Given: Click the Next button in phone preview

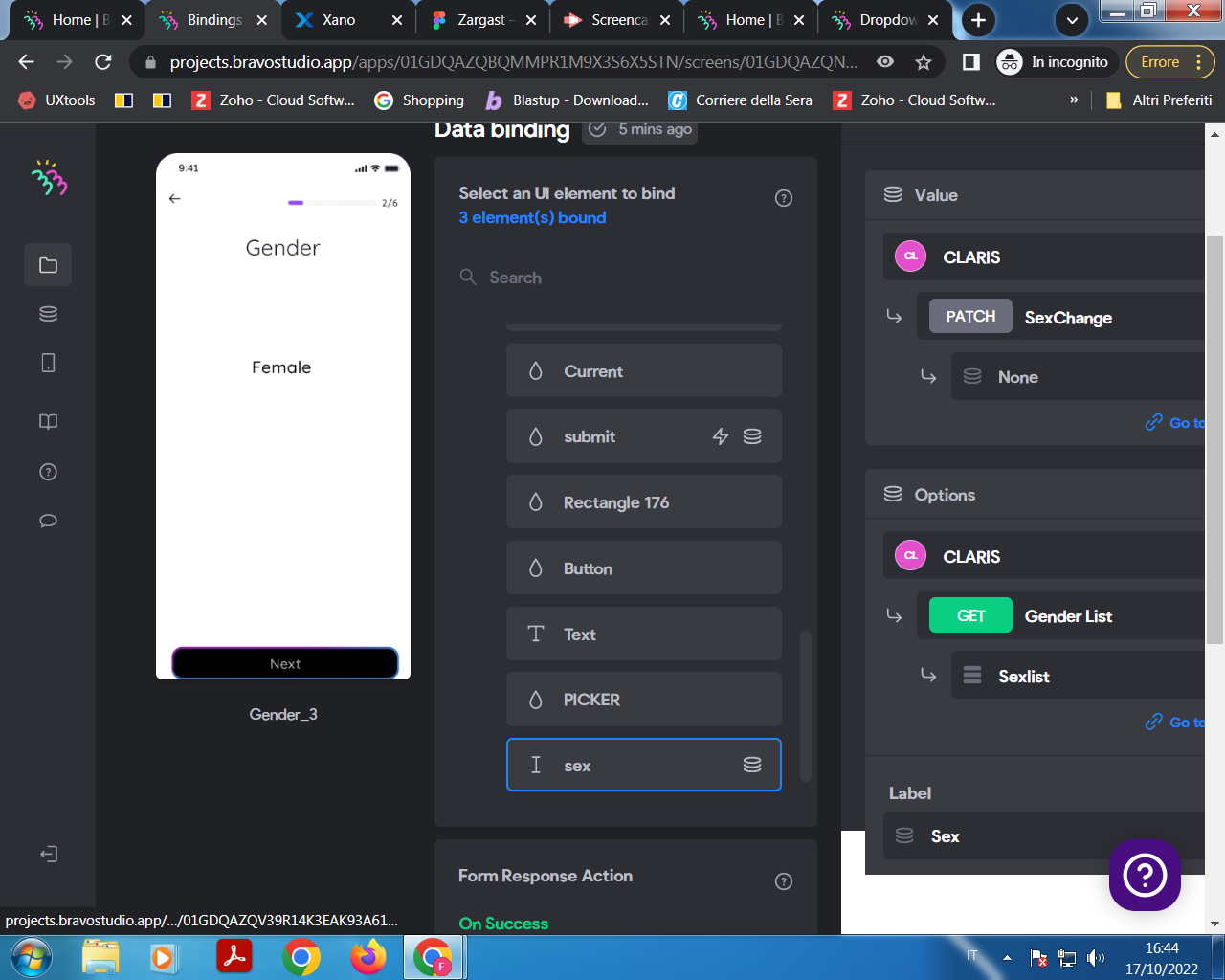Looking at the screenshot, I should [284, 663].
